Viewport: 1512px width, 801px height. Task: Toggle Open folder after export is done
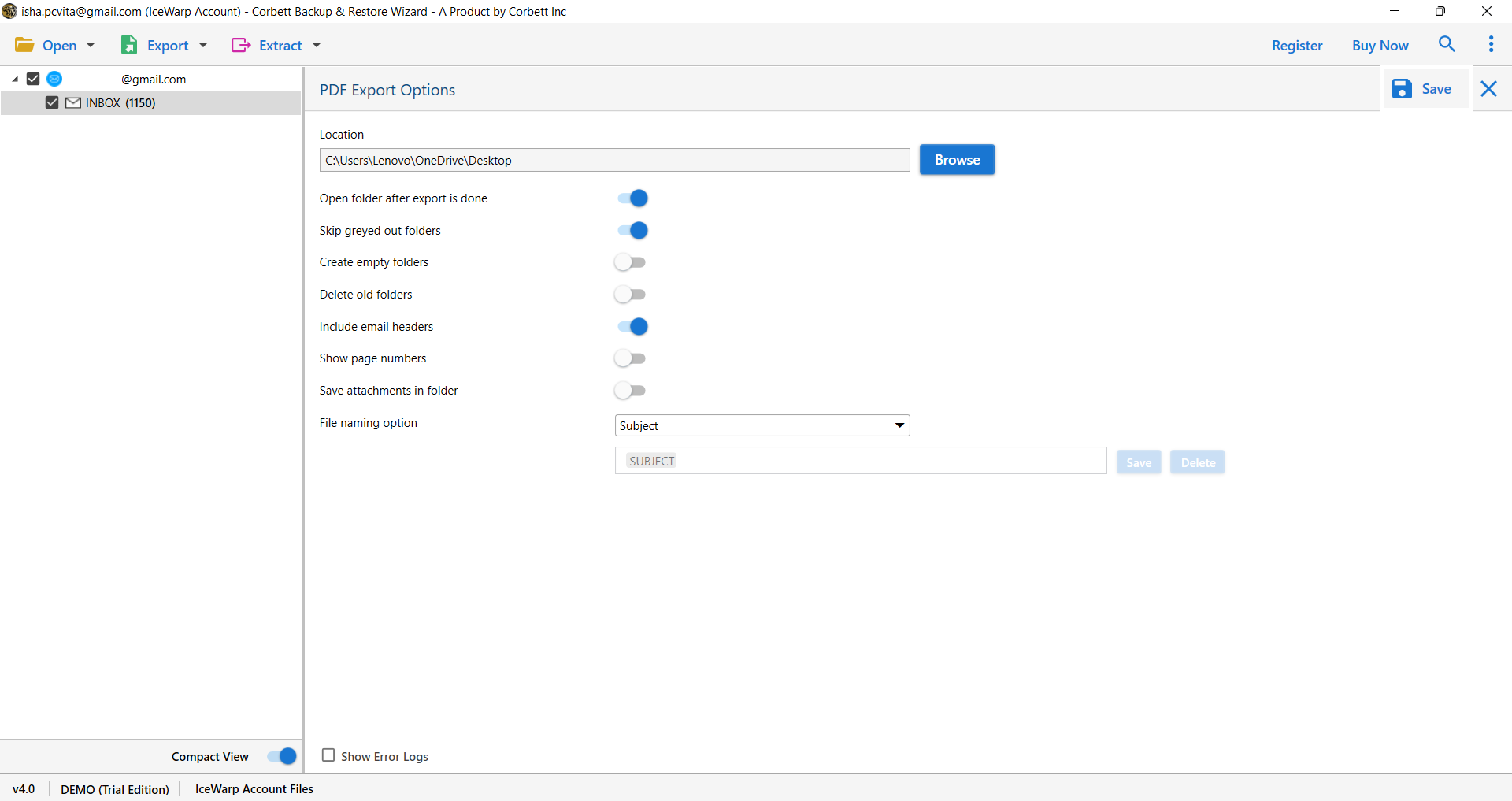tap(632, 198)
